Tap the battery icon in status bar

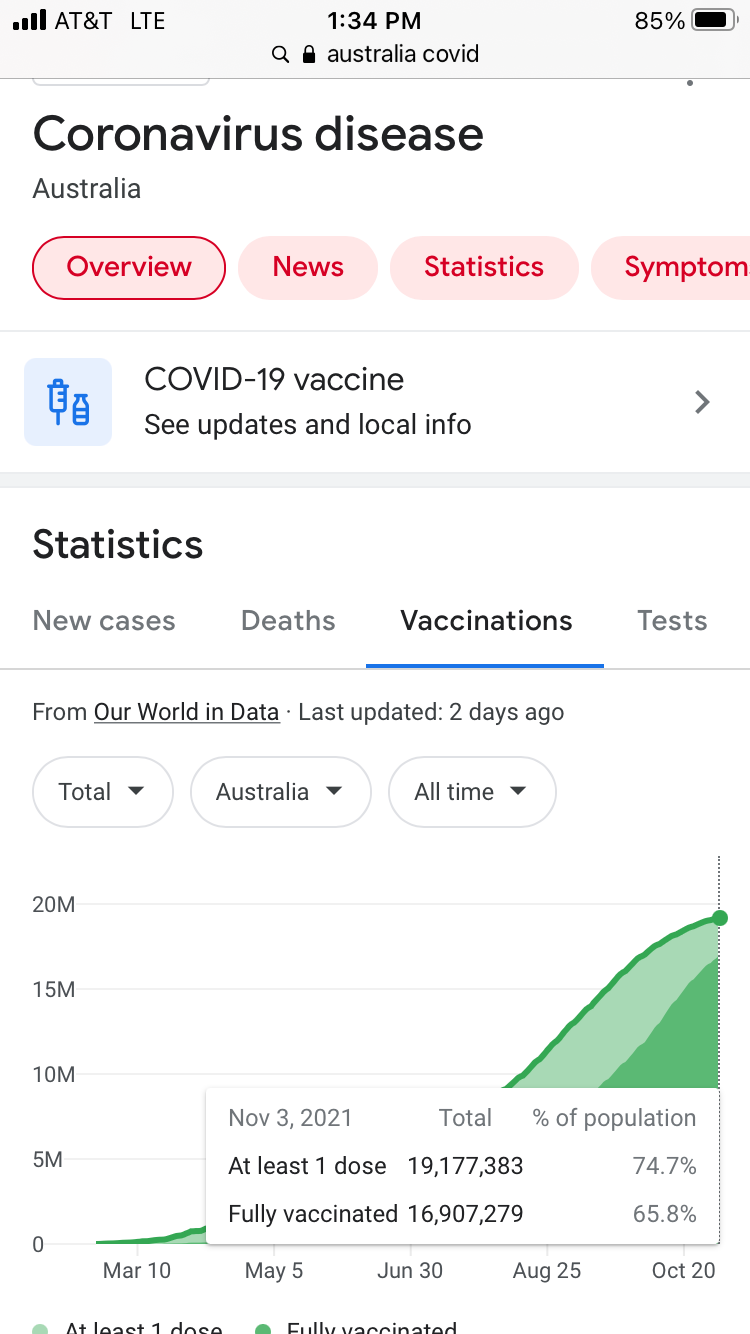pyautogui.click(x=713, y=20)
